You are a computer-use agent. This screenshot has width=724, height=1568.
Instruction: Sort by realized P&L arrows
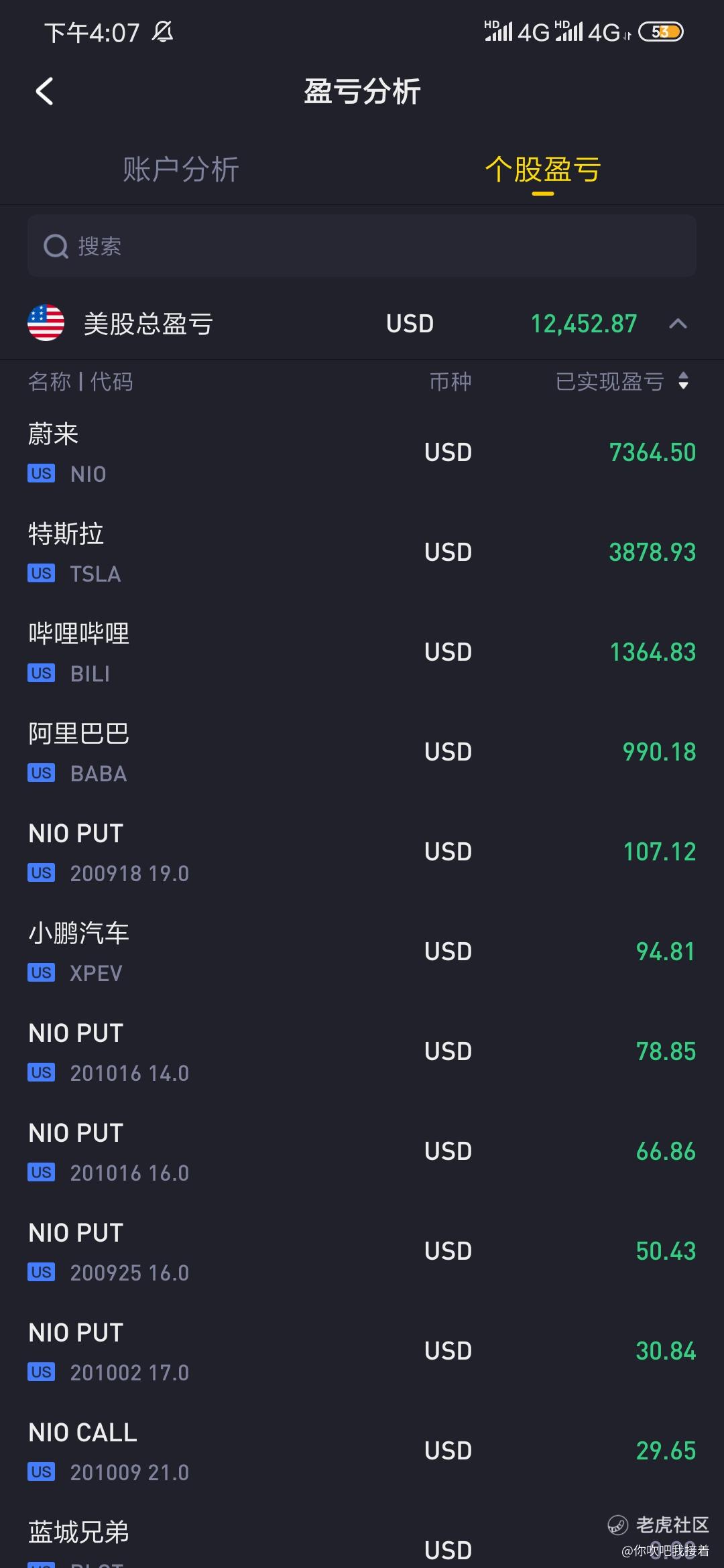point(683,381)
